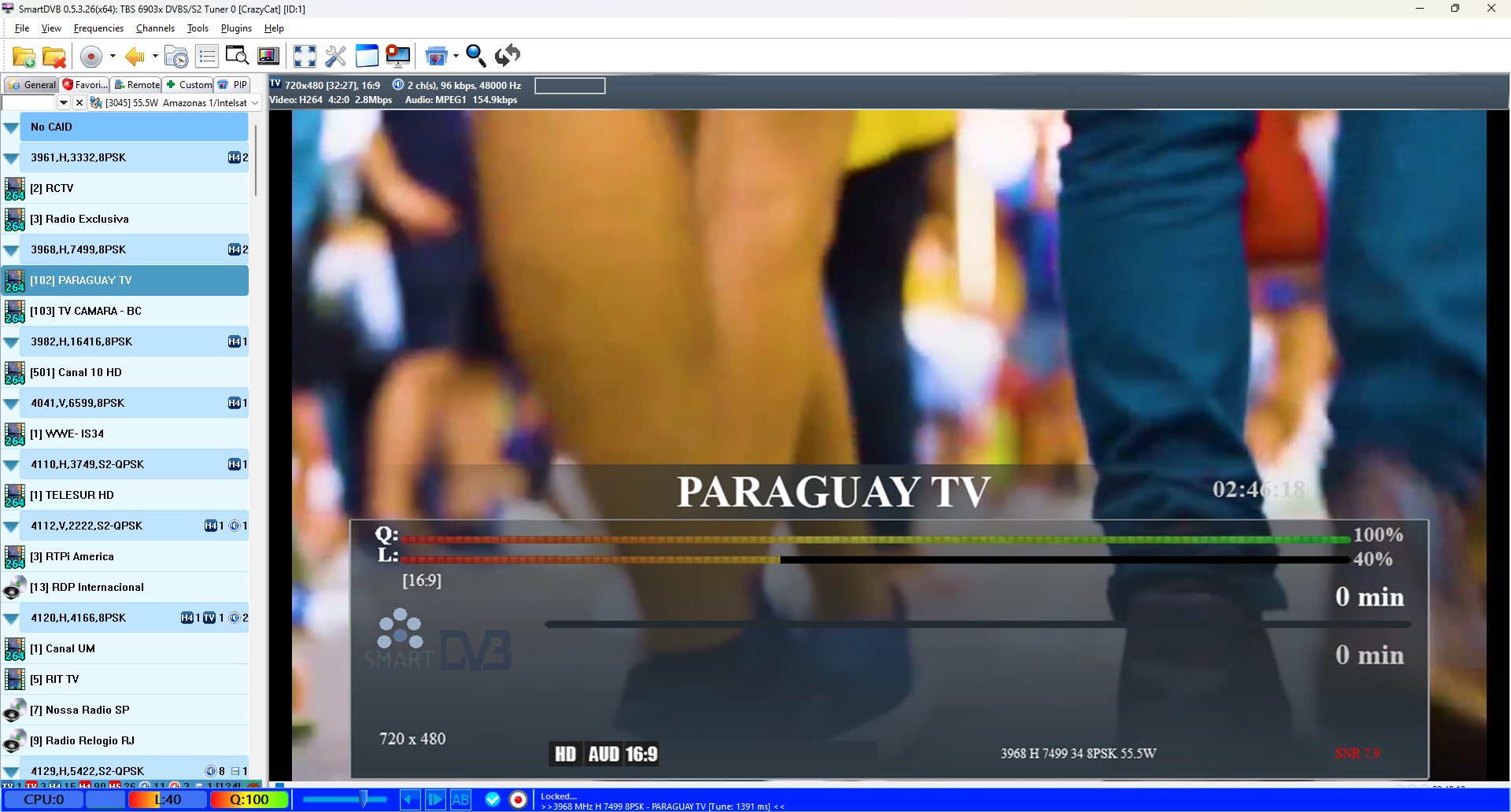
Task: Click the status bar record button
Action: pos(518,800)
